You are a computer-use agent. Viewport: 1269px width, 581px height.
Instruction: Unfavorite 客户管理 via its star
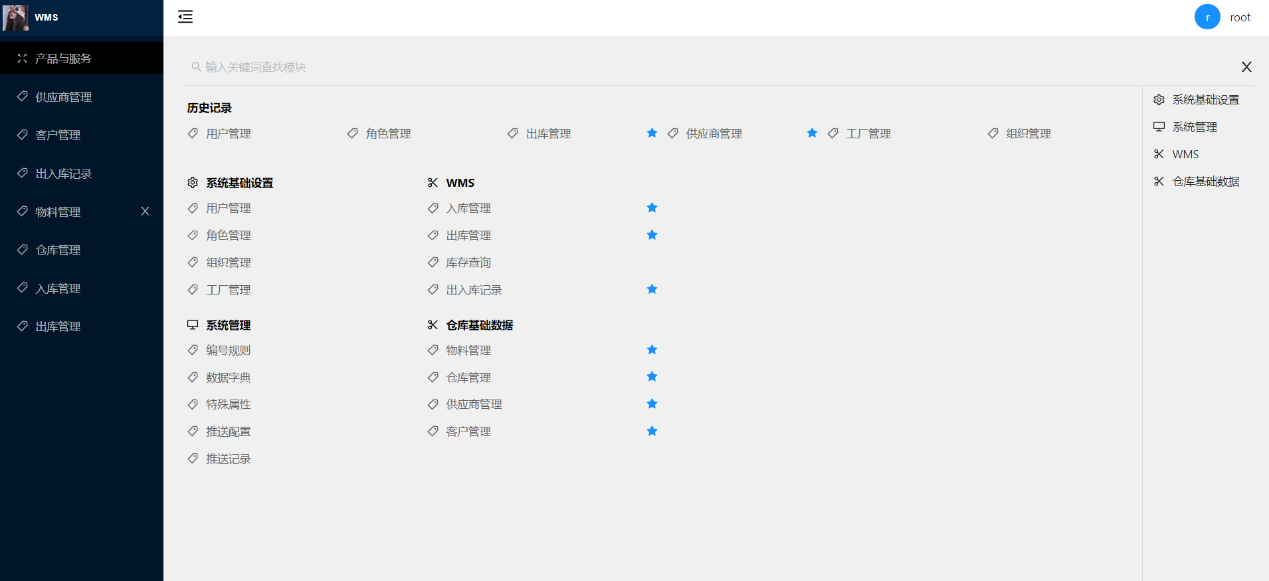(x=652, y=431)
